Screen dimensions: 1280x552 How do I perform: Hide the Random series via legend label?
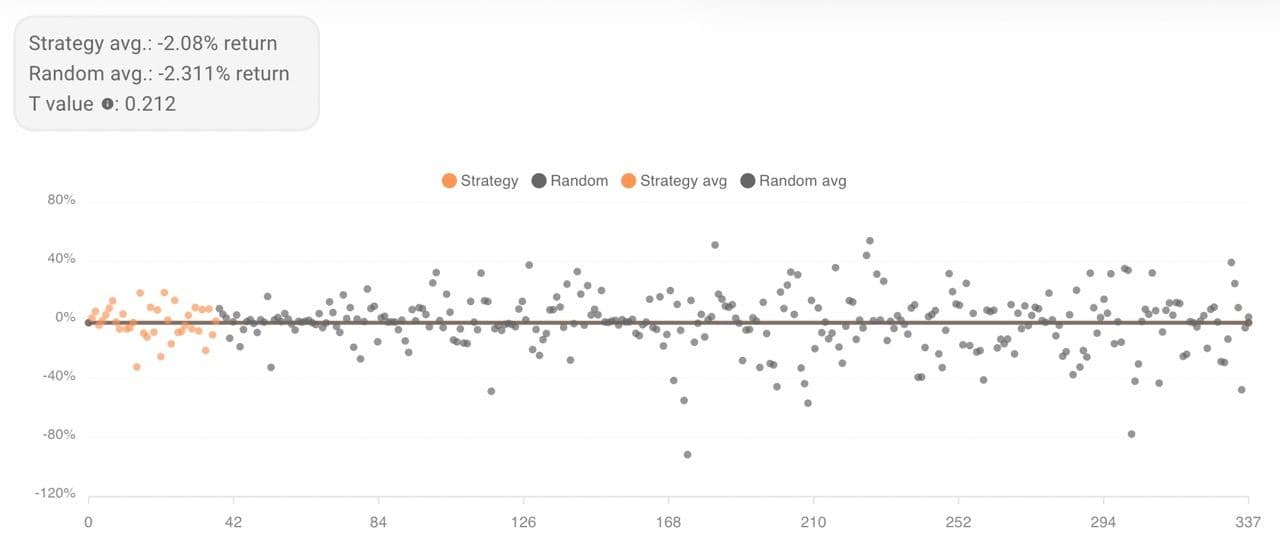tap(579, 181)
